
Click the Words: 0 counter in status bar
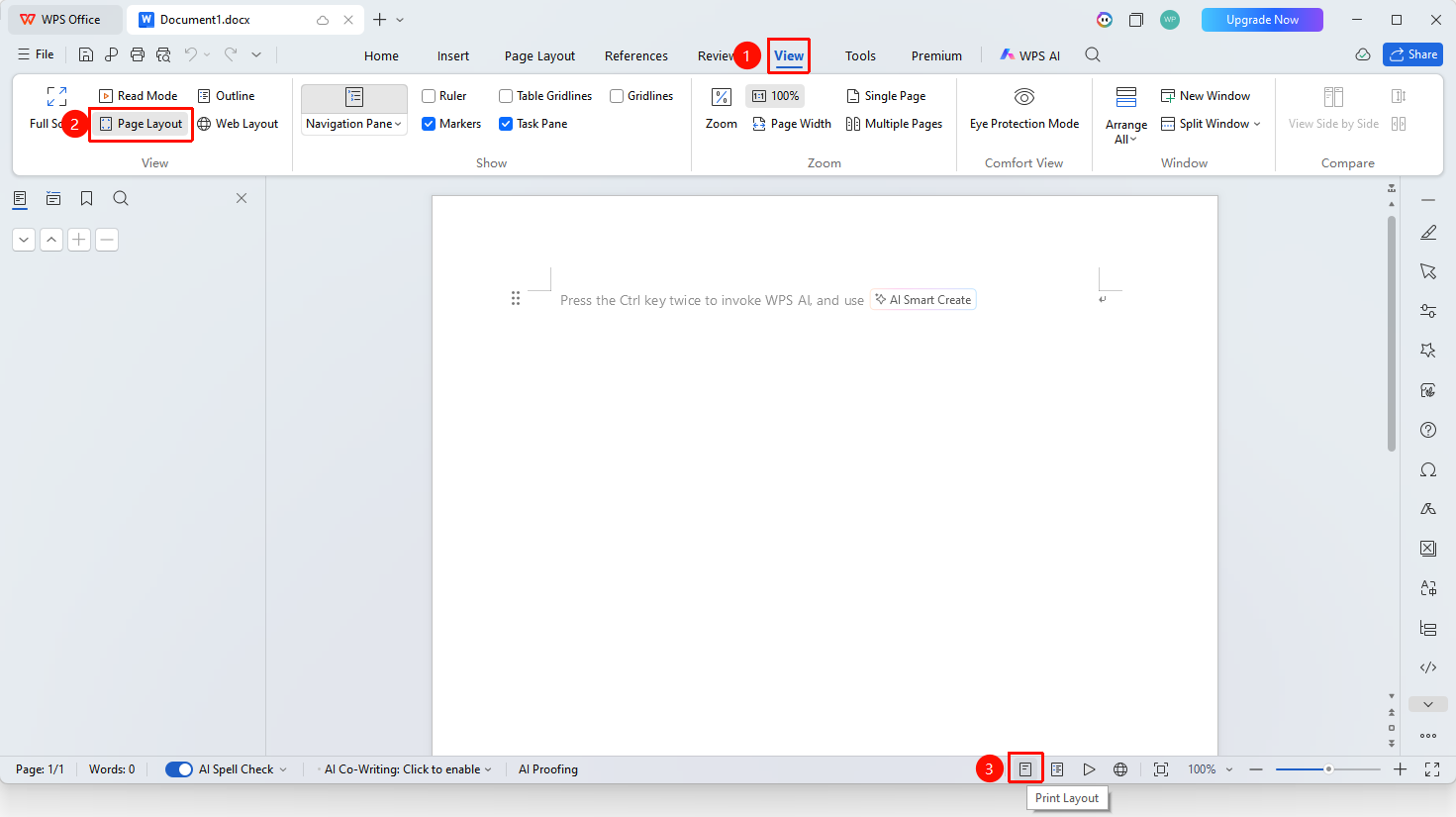coord(112,769)
